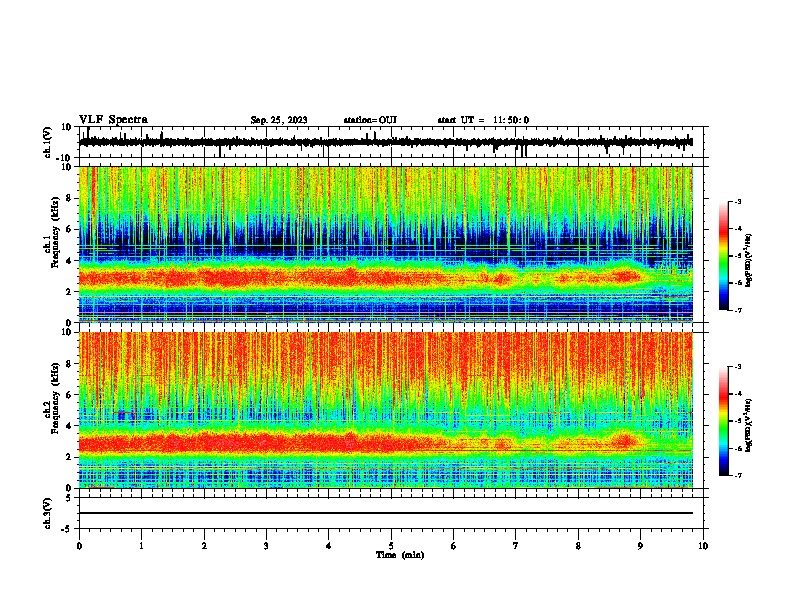Click time axis tick label "7"
Viewport: 792px width, 612px height.
click(516, 546)
